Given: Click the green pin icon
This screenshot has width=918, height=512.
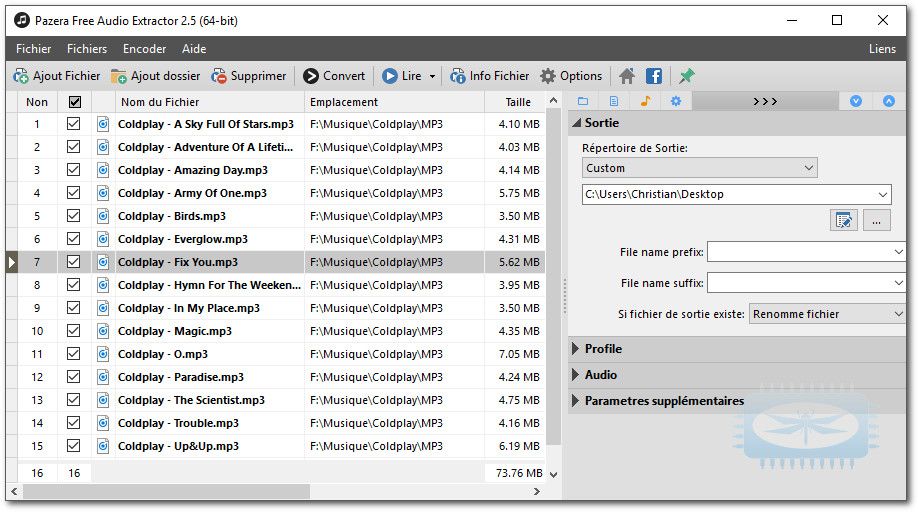Looking at the screenshot, I should 687,76.
